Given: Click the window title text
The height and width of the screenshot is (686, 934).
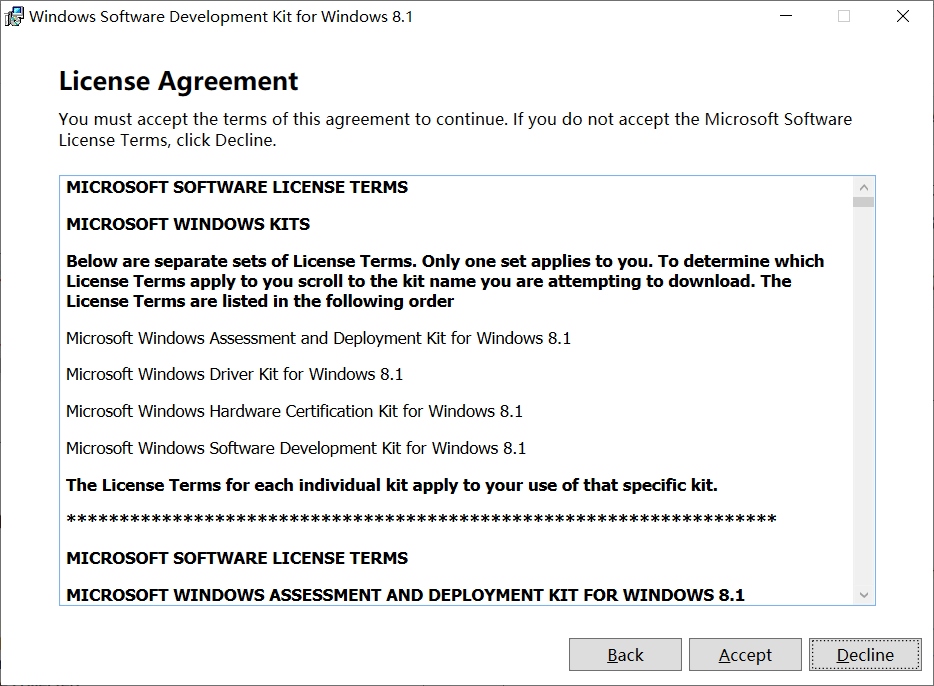Looking at the screenshot, I should 221,16.
